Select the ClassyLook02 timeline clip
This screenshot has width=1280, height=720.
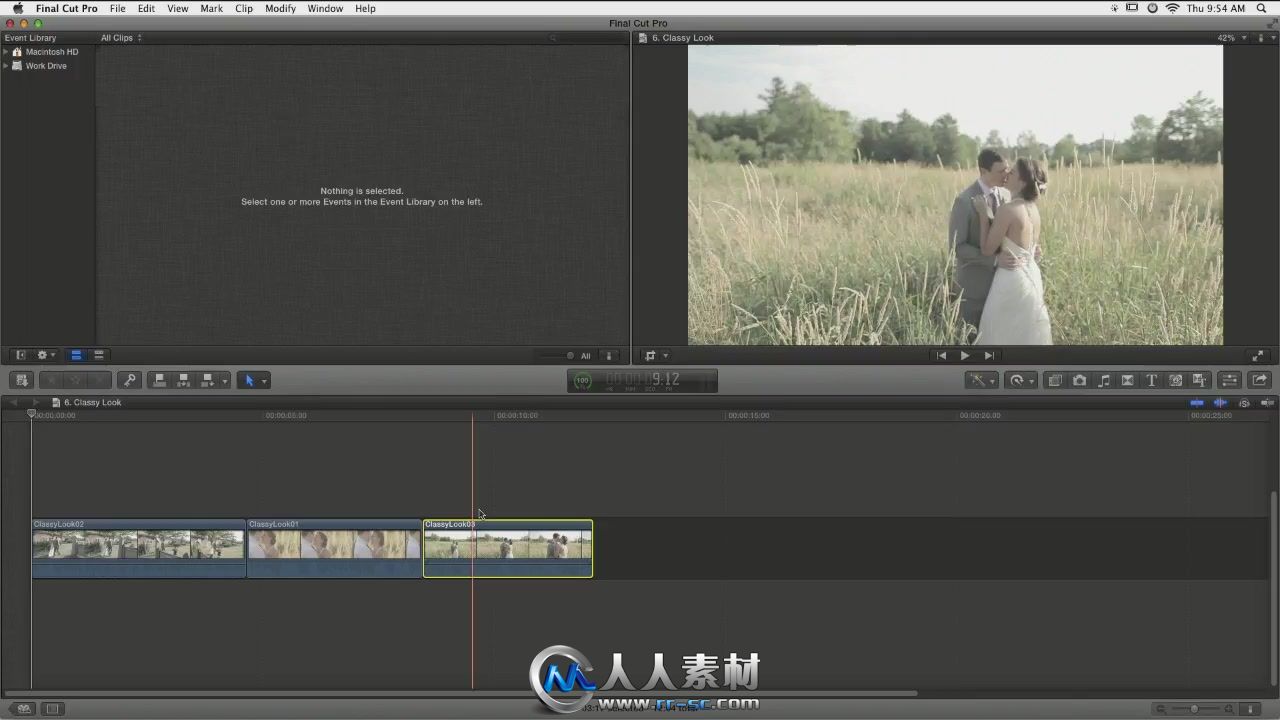[x=139, y=548]
